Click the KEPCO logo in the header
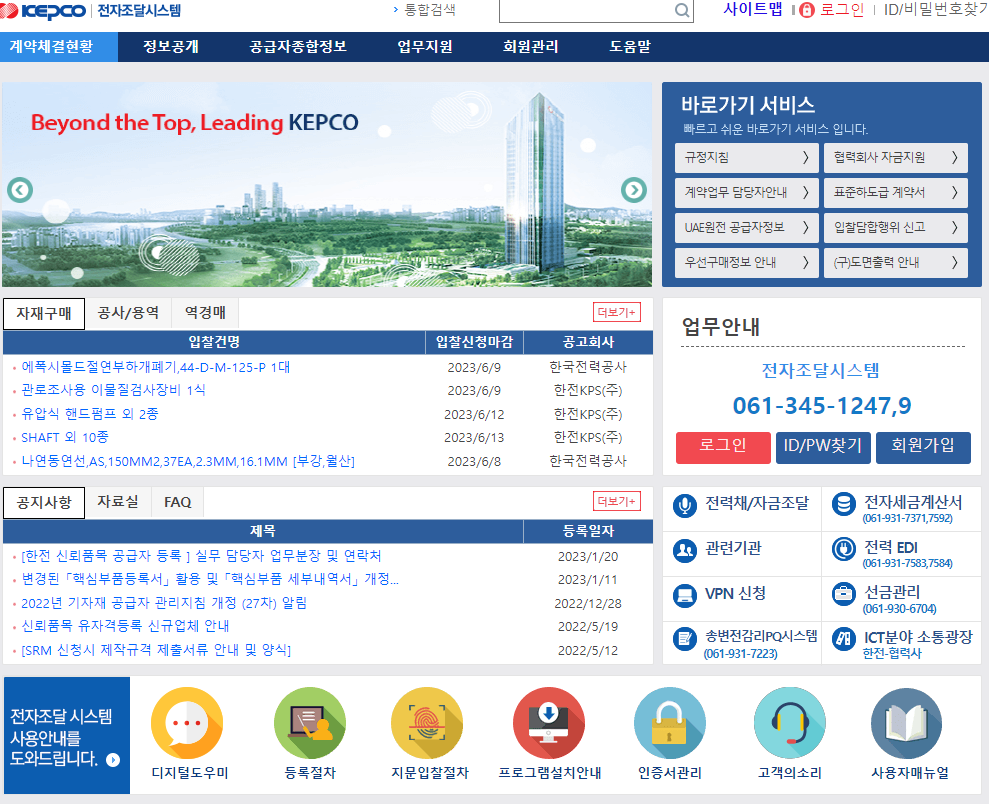The height and width of the screenshot is (804, 989). pos(43,11)
